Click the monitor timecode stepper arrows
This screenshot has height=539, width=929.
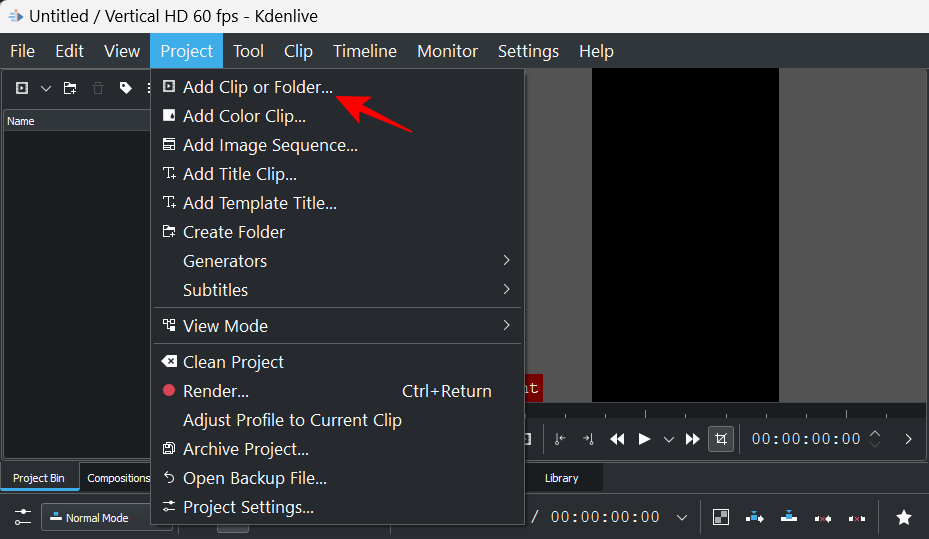[x=875, y=439]
